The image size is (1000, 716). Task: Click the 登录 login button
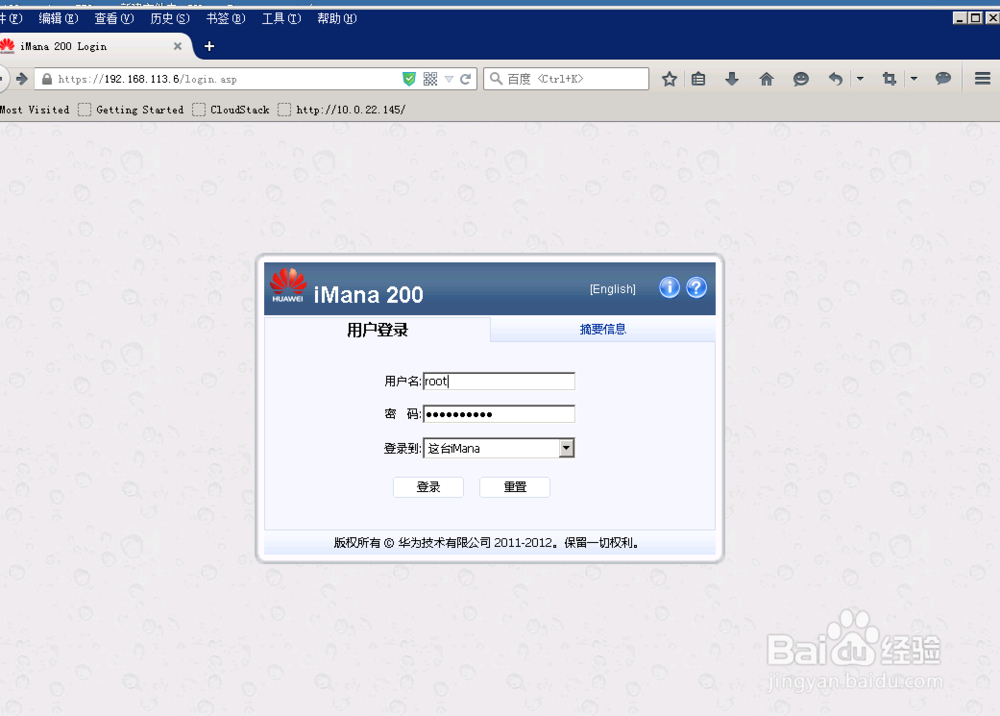click(429, 487)
